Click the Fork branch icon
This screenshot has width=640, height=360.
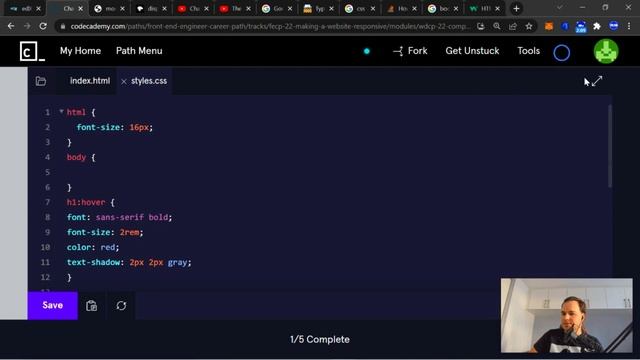point(398,51)
